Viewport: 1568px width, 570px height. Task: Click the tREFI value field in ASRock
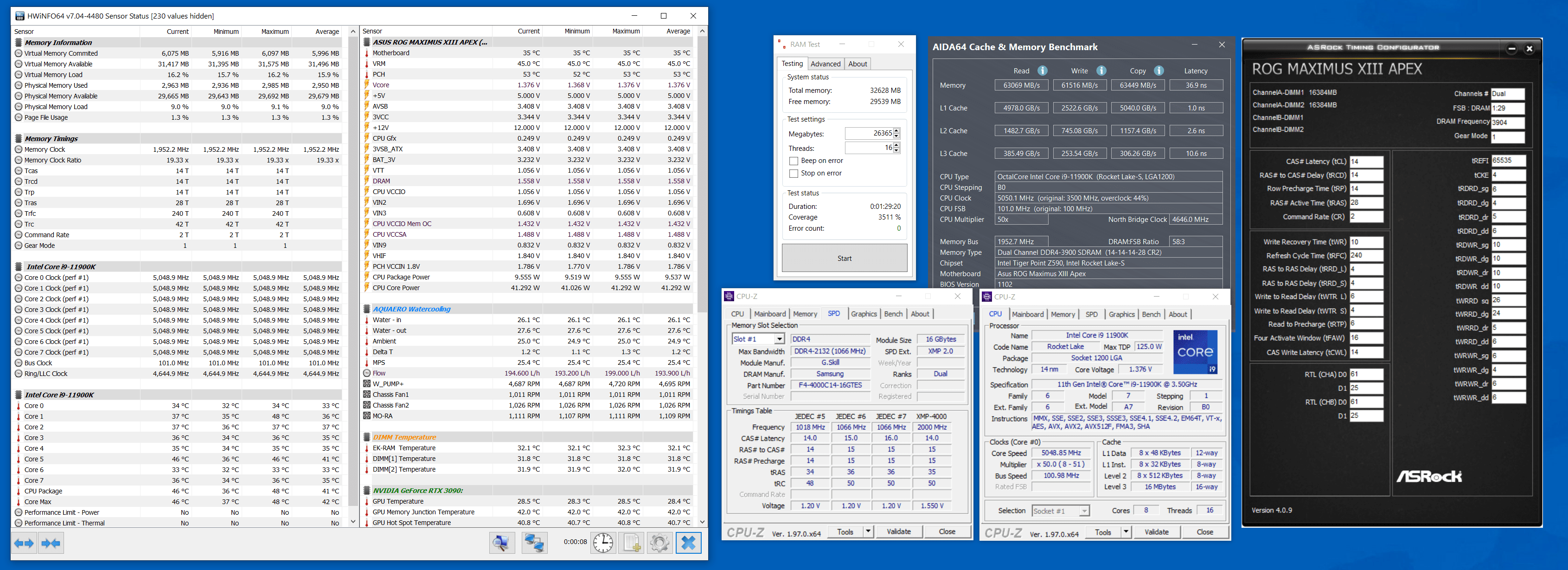click(1508, 161)
